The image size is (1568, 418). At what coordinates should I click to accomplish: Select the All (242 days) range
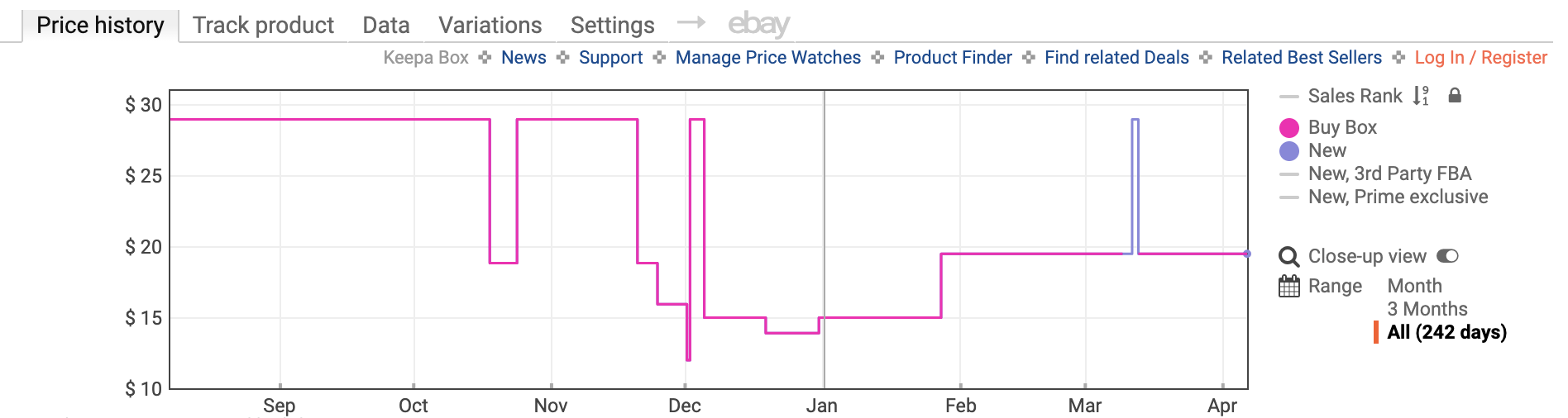pos(1446,332)
